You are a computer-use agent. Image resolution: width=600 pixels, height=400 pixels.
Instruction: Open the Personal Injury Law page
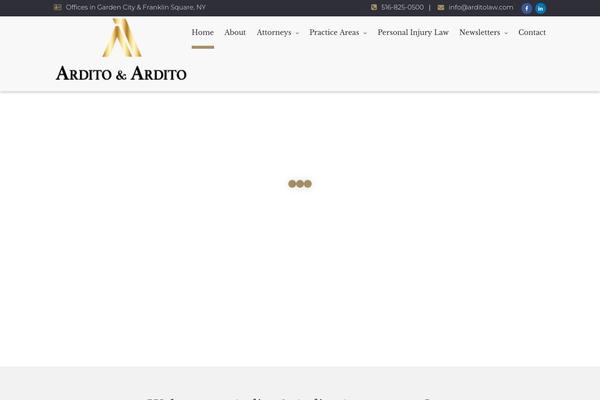point(413,33)
